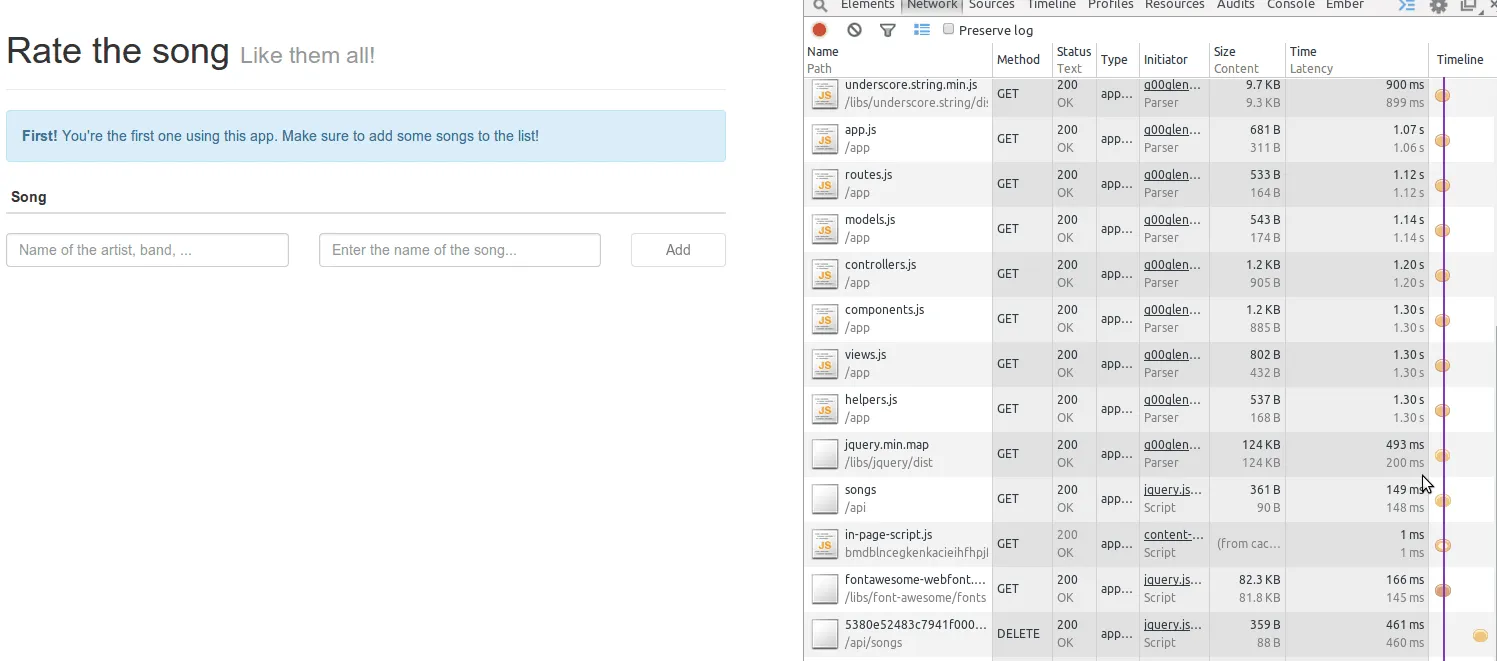This screenshot has height=661, width=1497.
Task: Show the console drawer icon
Action: 1407,6
